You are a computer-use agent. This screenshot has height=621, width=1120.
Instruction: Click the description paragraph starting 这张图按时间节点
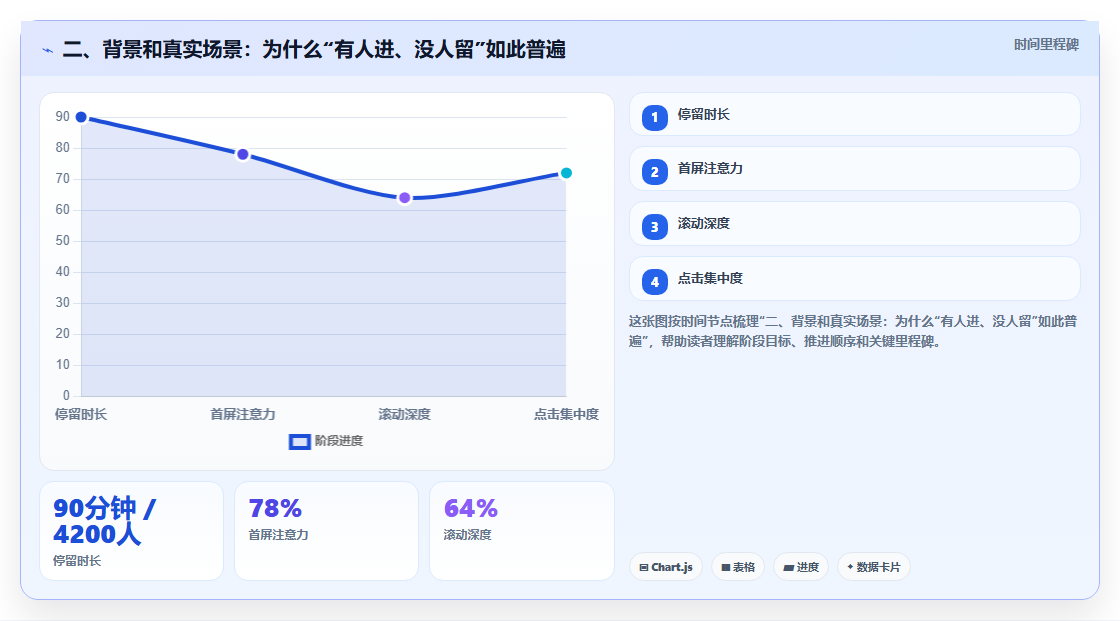tap(853, 332)
